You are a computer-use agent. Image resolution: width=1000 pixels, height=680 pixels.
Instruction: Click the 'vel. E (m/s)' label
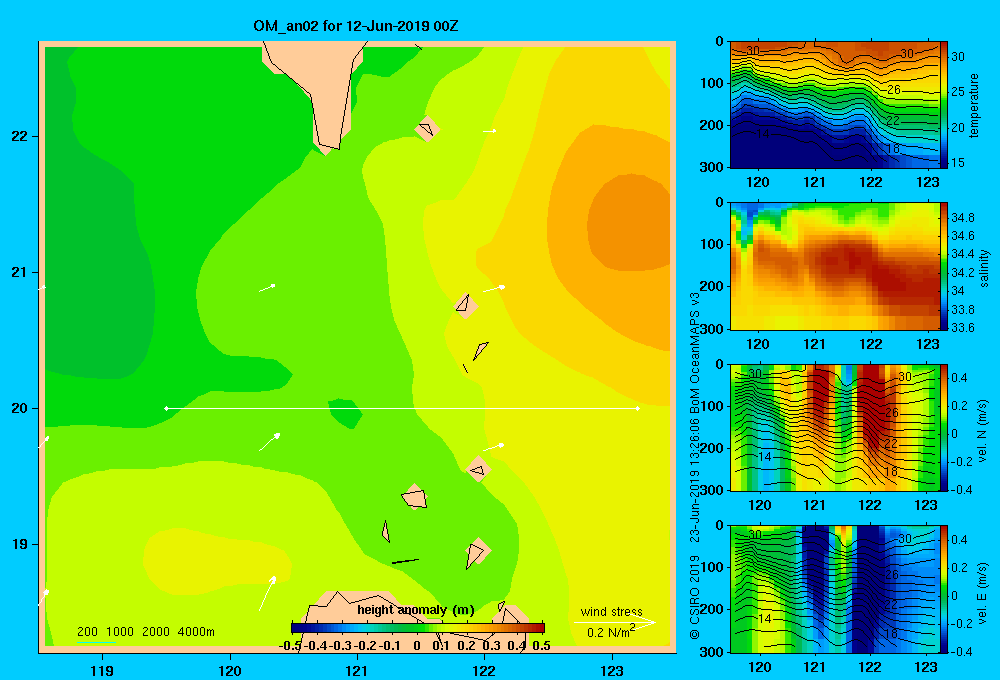983,592
